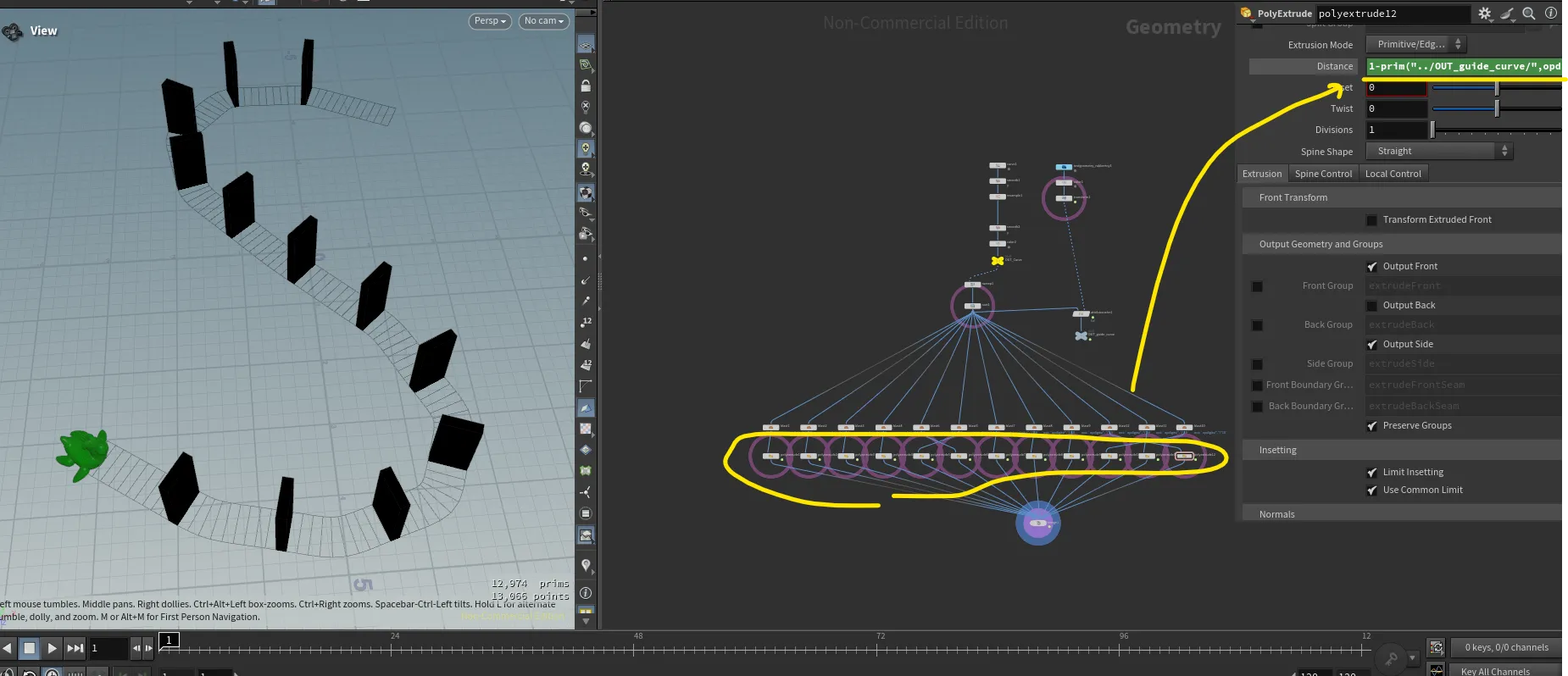
Task: Toggle the Preserve Groups checkbox
Action: pyautogui.click(x=1372, y=426)
